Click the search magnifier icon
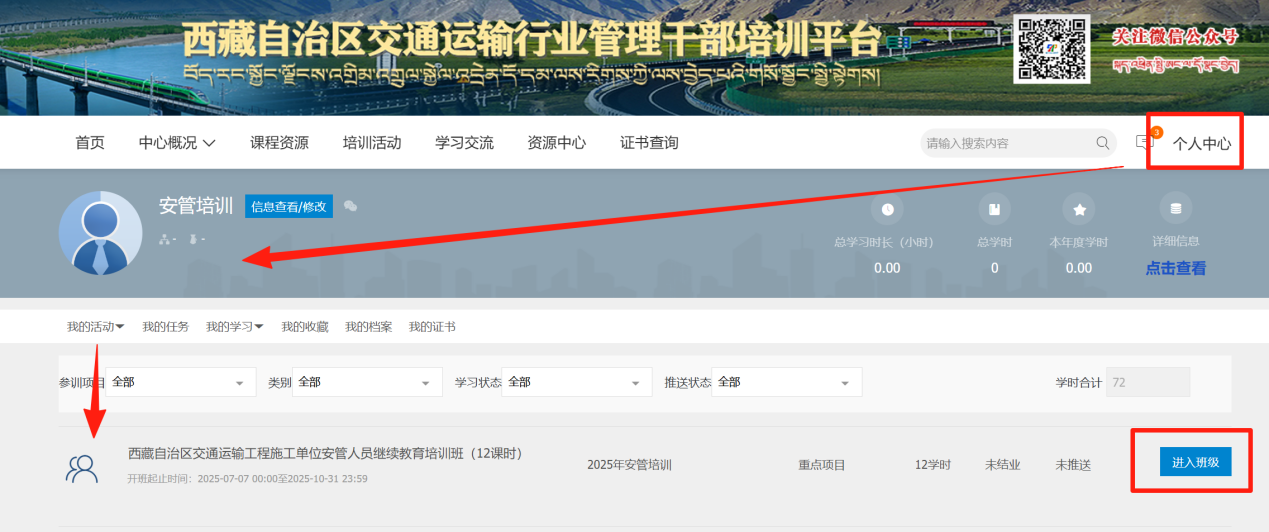 pos(1103,143)
